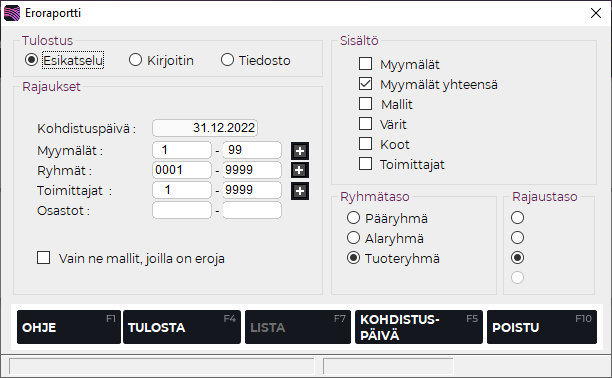Click the KOHDISTUSPÄIVÄ F5 button
This screenshot has height=378, width=612.
pos(419,327)
